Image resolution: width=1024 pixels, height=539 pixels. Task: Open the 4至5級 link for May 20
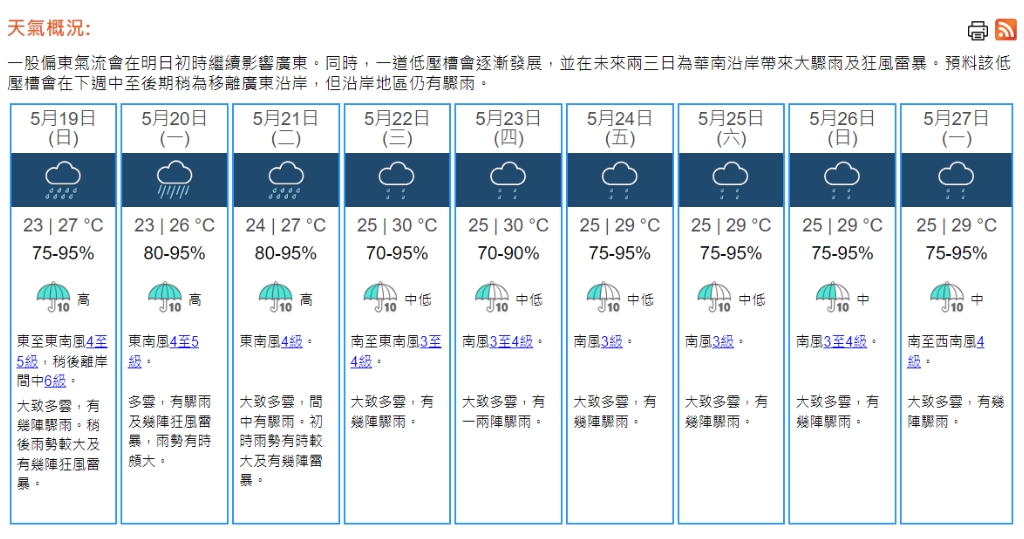coord(163,351)
